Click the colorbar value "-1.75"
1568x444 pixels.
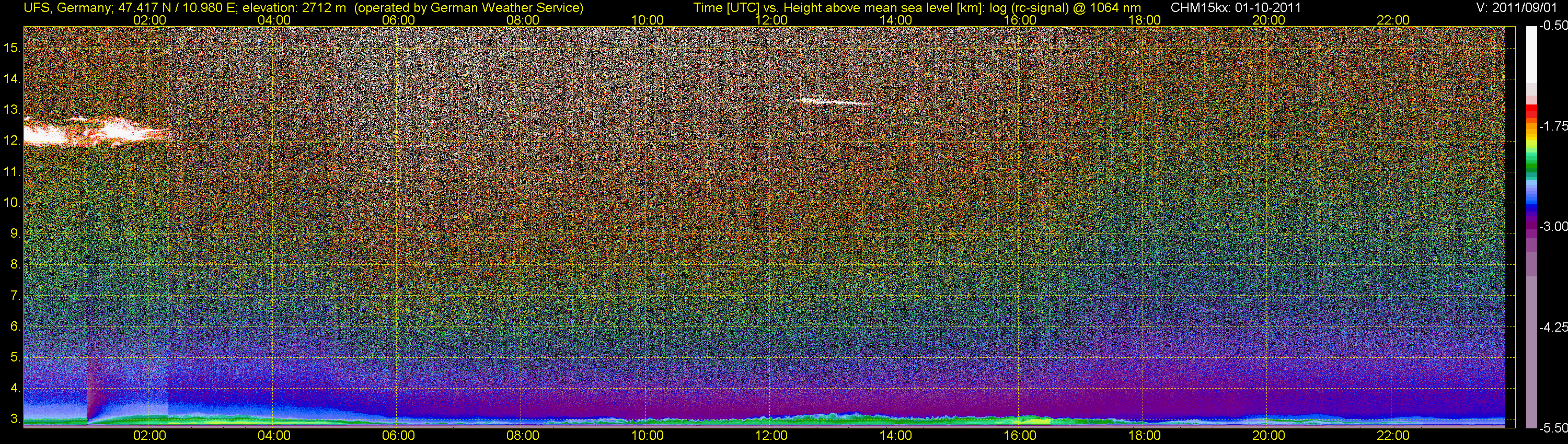(1553, 126)
